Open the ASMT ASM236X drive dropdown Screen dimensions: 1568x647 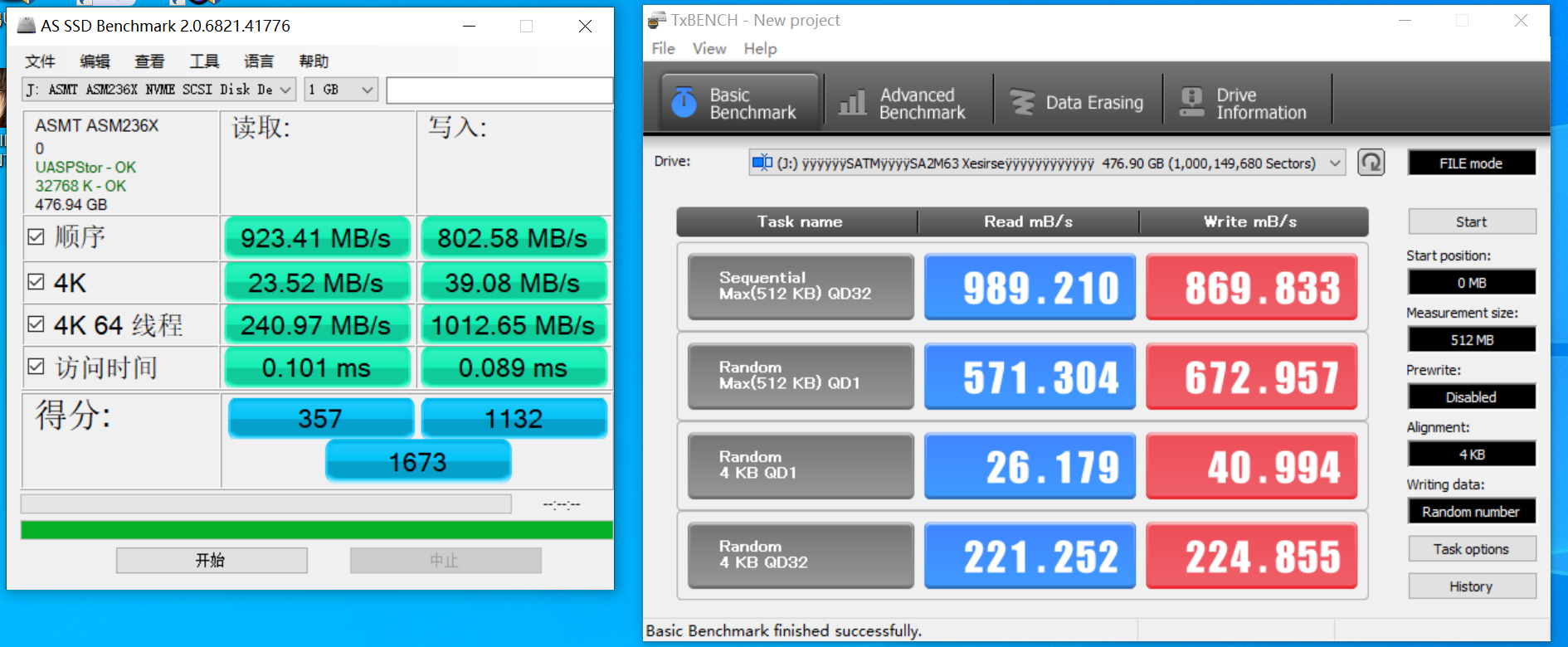click(x=158, y=90)
